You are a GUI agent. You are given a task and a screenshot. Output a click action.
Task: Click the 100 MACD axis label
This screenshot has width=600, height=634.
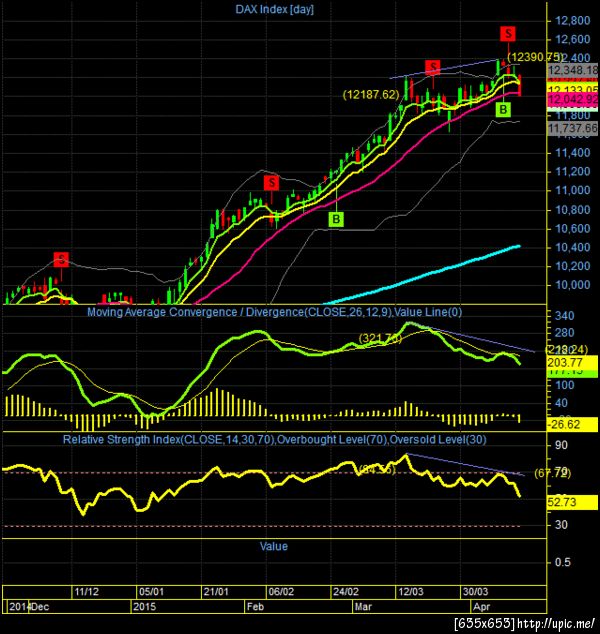tap(564, 385)
